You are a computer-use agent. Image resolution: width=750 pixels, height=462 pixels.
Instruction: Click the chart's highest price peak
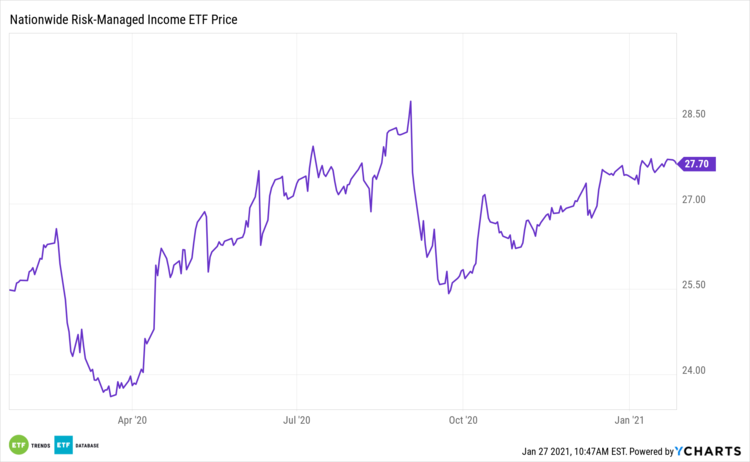pyautogui.click(x=410, y=101)
